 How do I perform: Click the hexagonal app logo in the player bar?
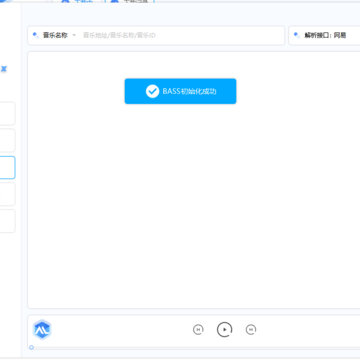(42, 330)
